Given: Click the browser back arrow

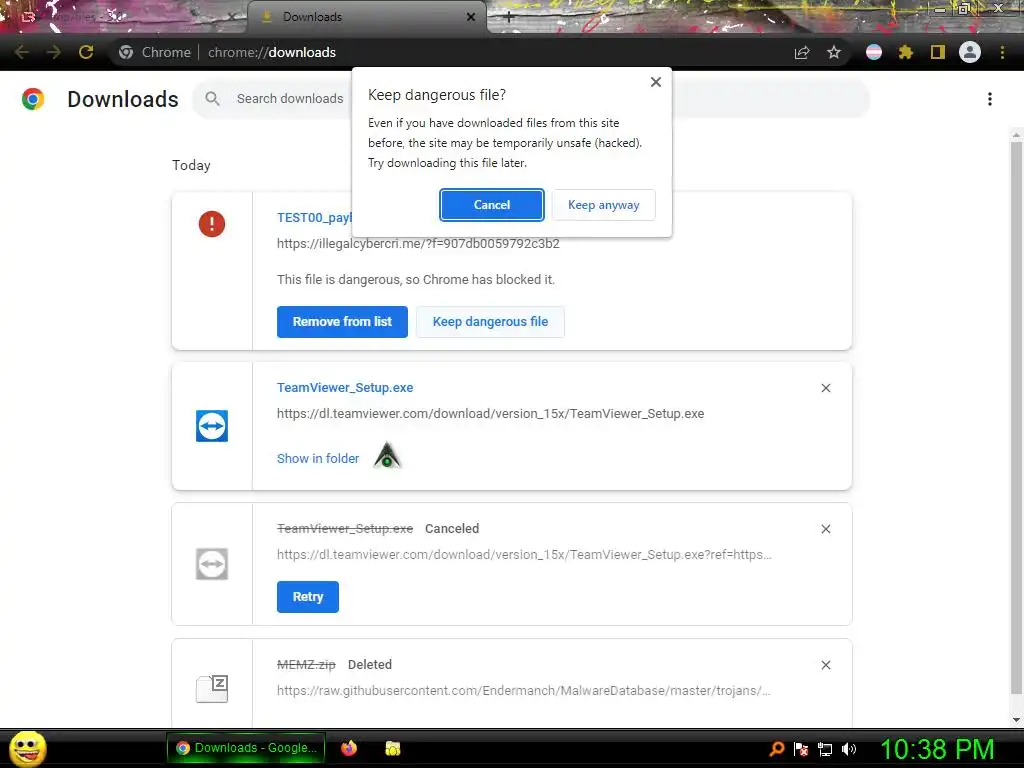Looking at the screenshot, I should tap(22, 52).
